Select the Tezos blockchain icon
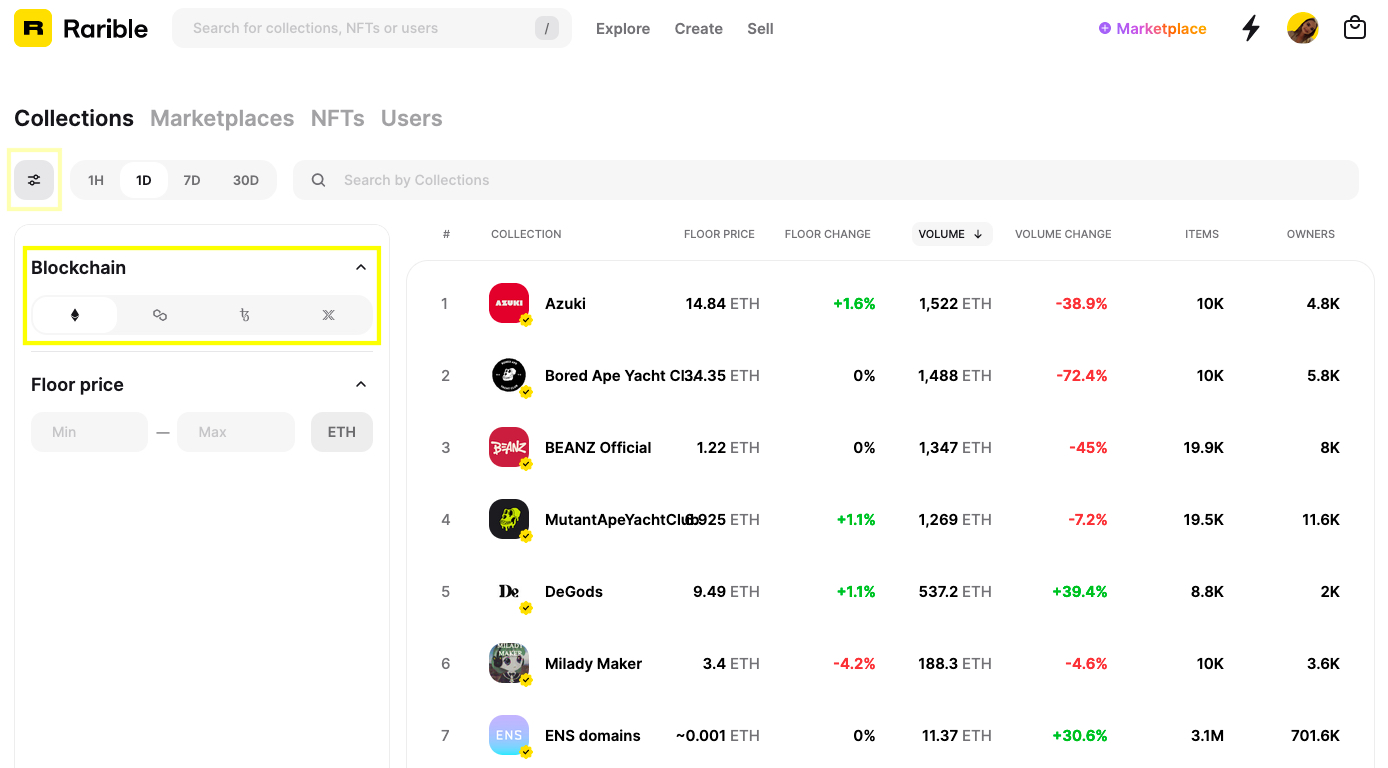Screen dimensions: 1388x768 [245, 315]
